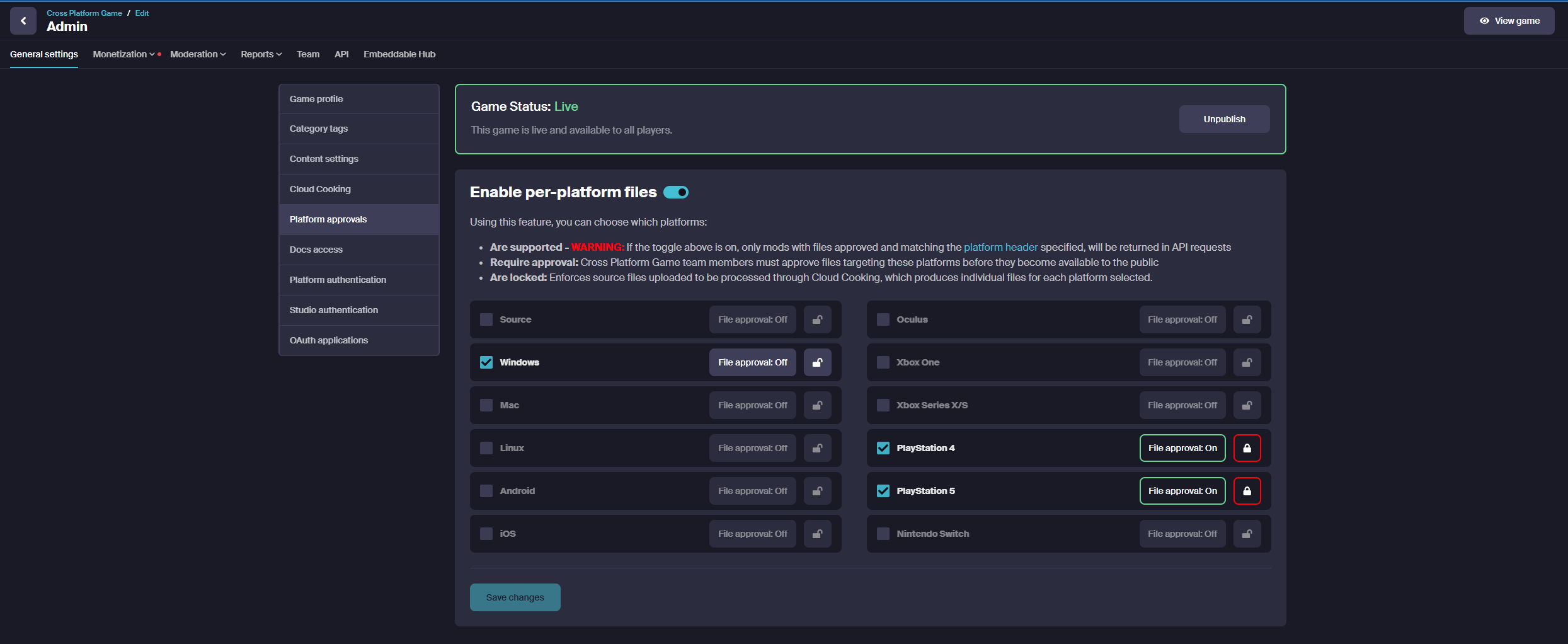Select Platform authentication in sidebar

[x=359, y=280]
